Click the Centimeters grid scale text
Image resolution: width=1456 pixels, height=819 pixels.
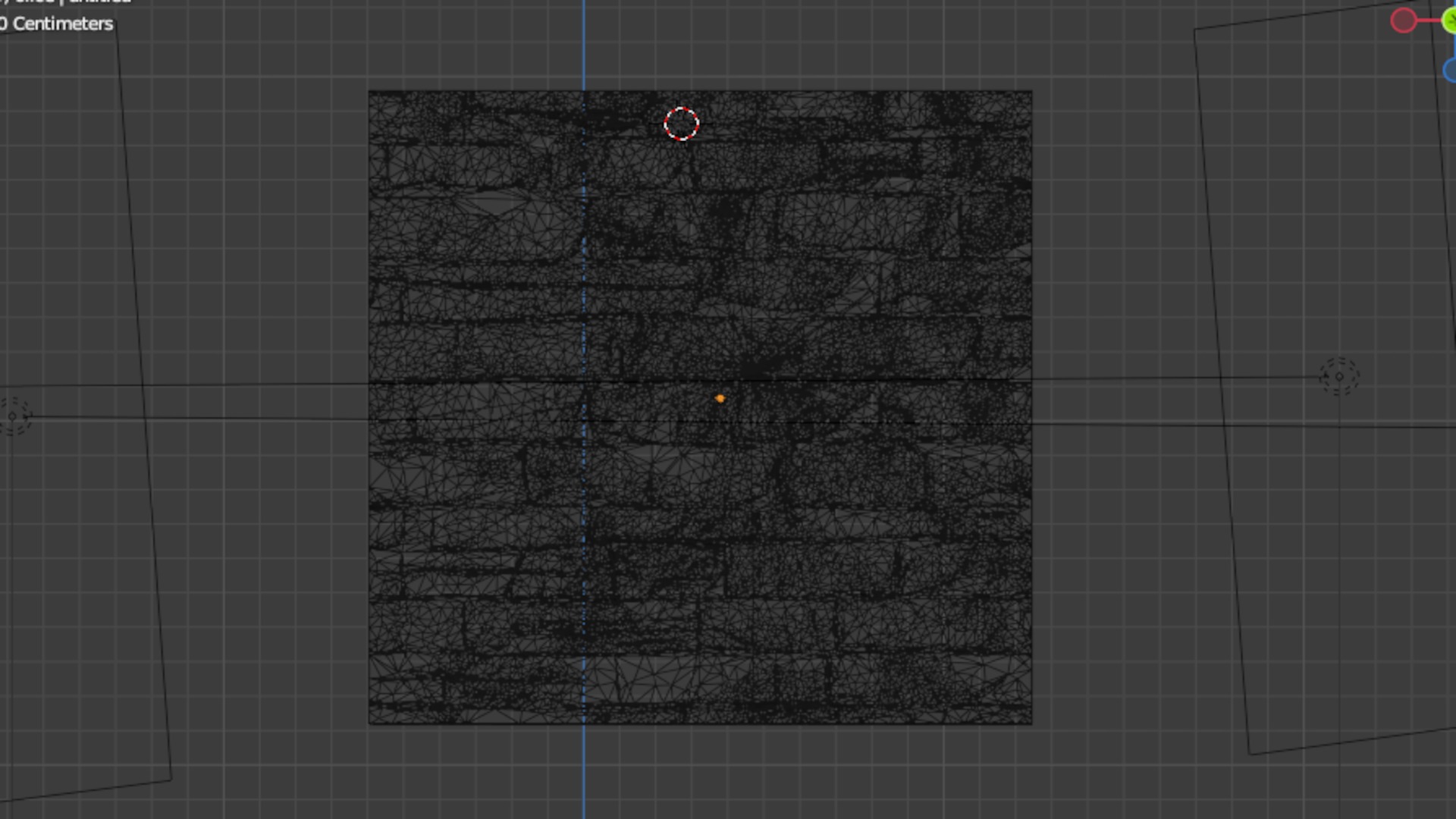[62, 24]
